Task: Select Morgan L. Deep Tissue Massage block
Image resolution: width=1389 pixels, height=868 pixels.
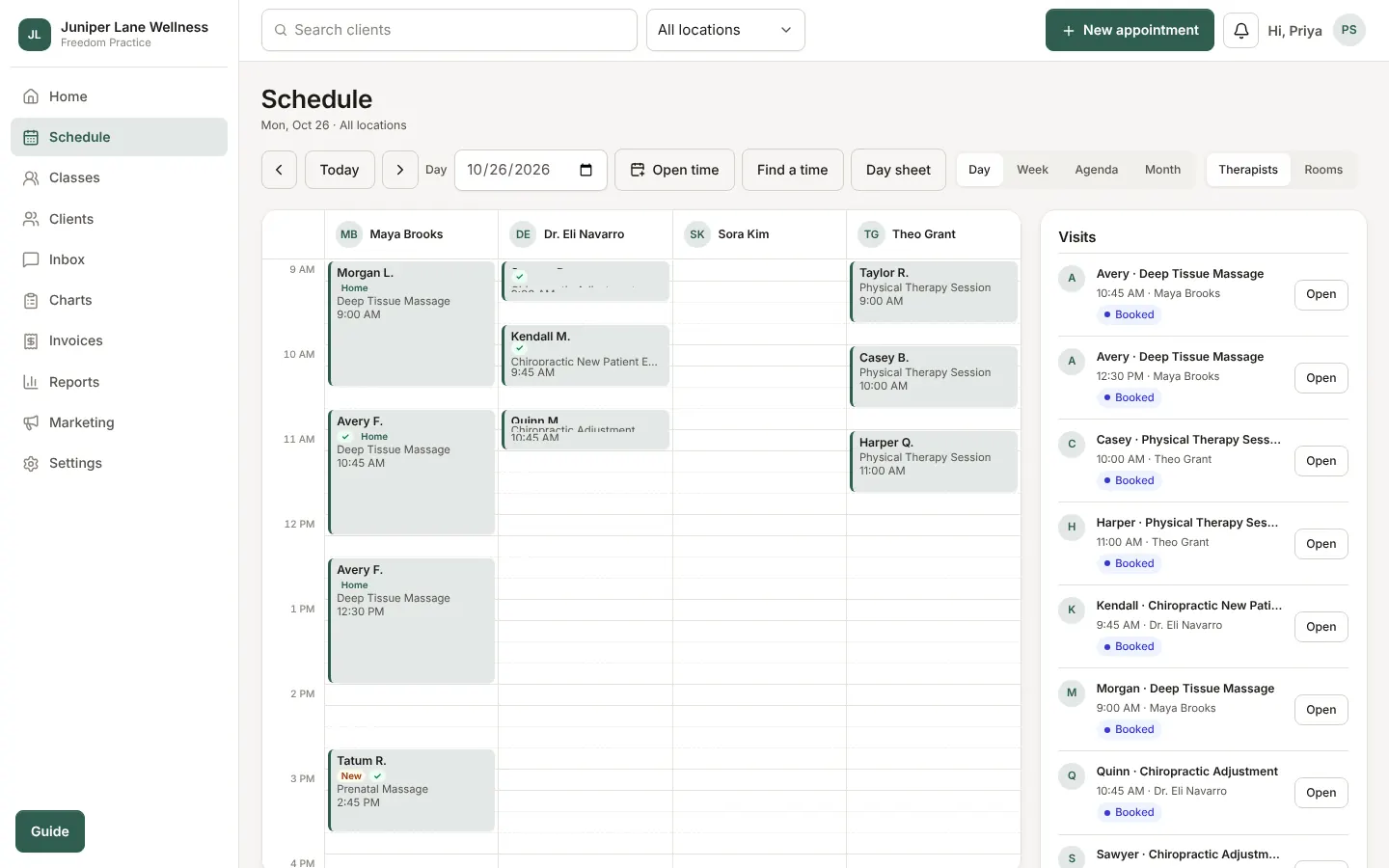Action: (x=412, y=324)
